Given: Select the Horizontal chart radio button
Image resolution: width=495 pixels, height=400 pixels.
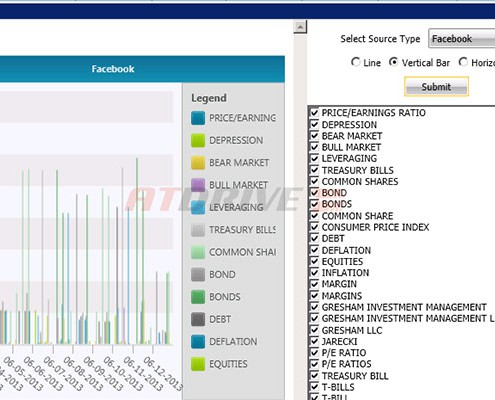Looking at the screenshot, I should coord(463,62).
